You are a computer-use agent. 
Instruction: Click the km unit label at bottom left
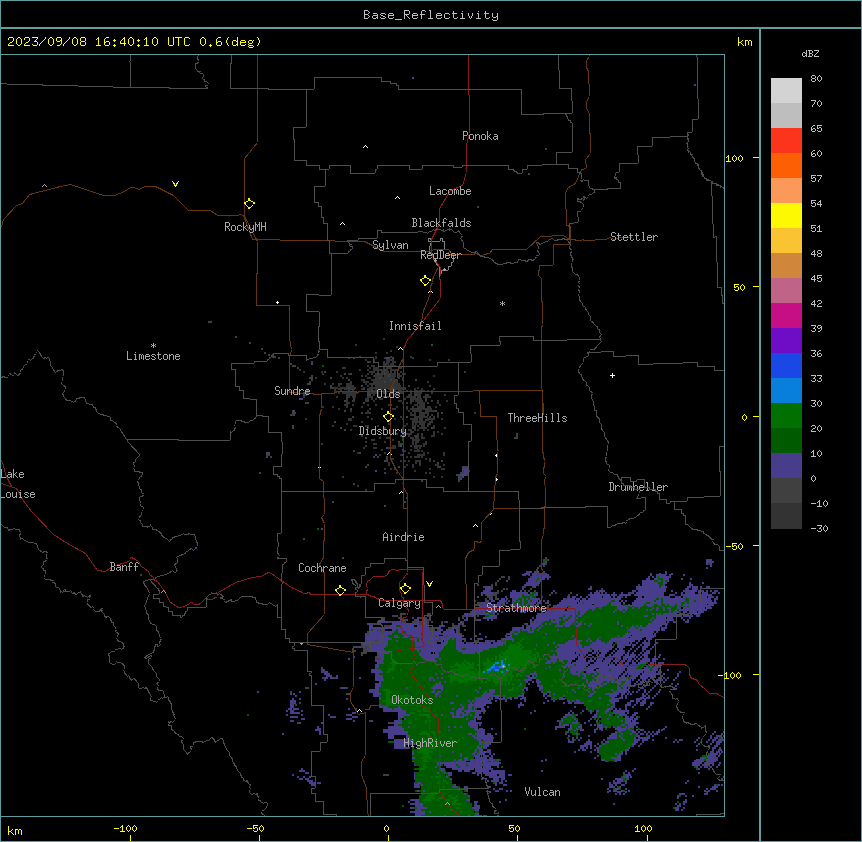[15, 830]
